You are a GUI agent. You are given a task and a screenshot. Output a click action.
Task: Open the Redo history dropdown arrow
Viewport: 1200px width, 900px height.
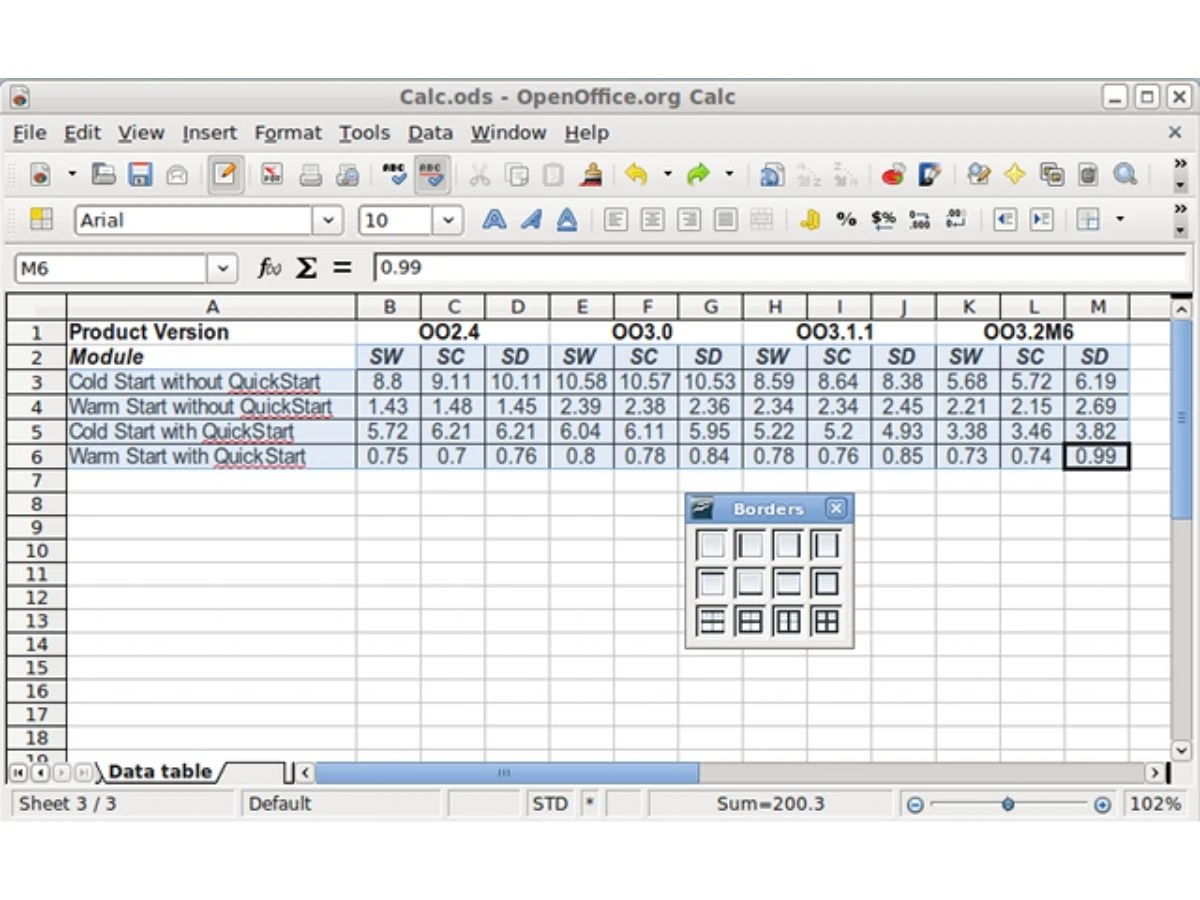(x=729, y=175)
